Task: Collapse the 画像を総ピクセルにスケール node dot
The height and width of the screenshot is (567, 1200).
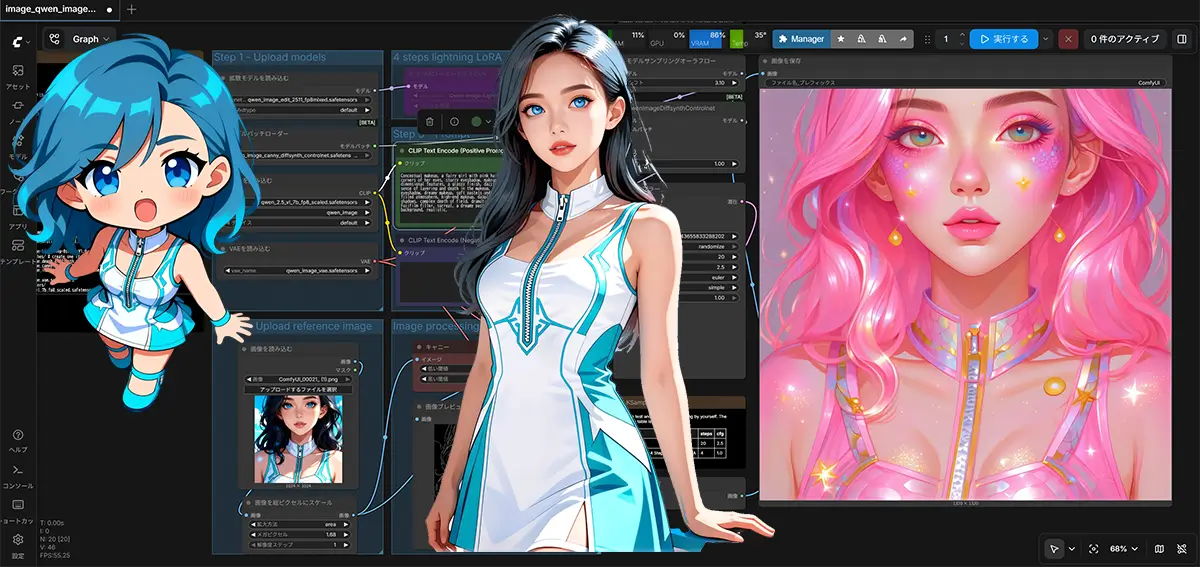Action: tap(248, 503)
